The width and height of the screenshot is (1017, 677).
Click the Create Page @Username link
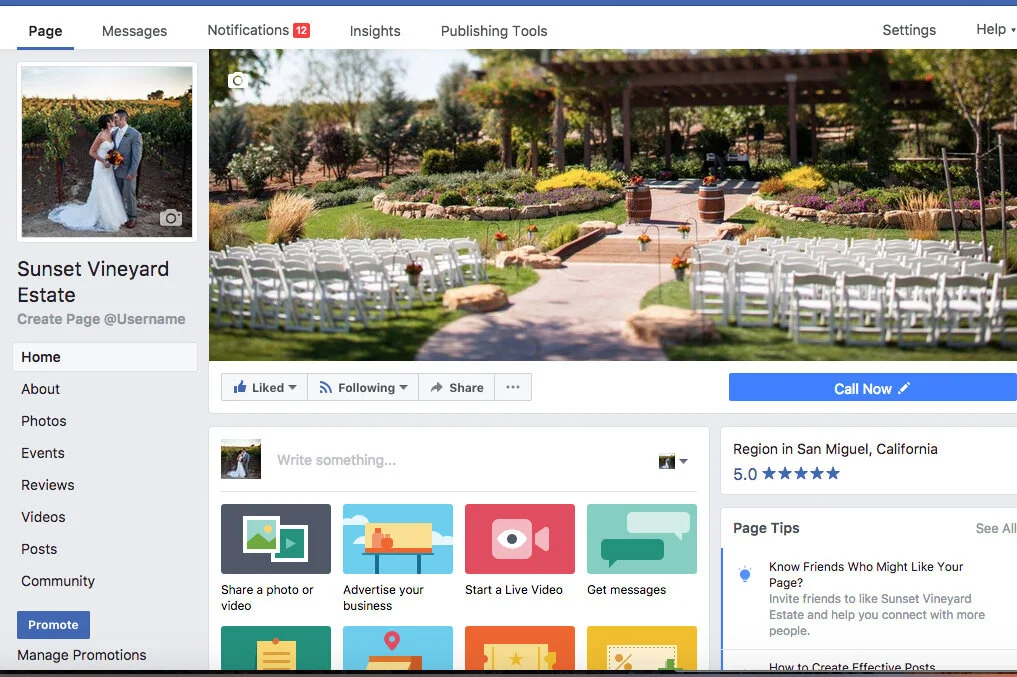coord(101,319)
